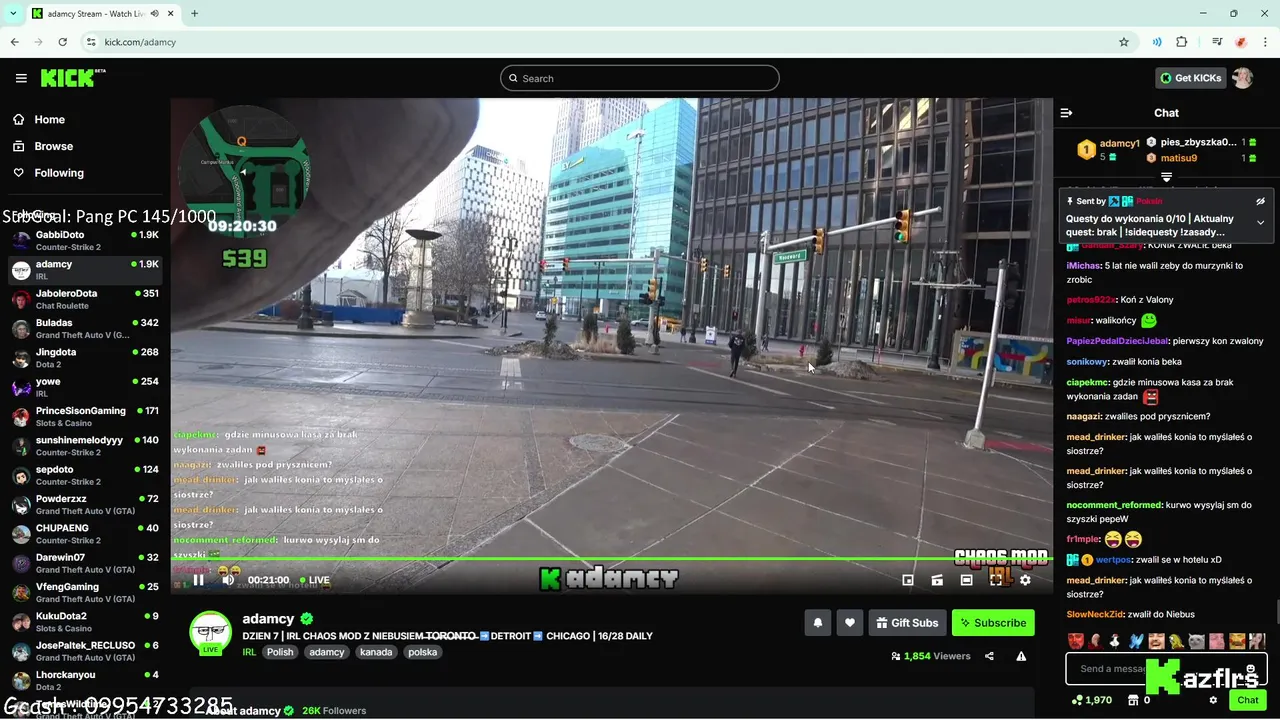Expand the gift leaderboard arrow
This screenshot has width=1280, height=720.
(1166, 177)
